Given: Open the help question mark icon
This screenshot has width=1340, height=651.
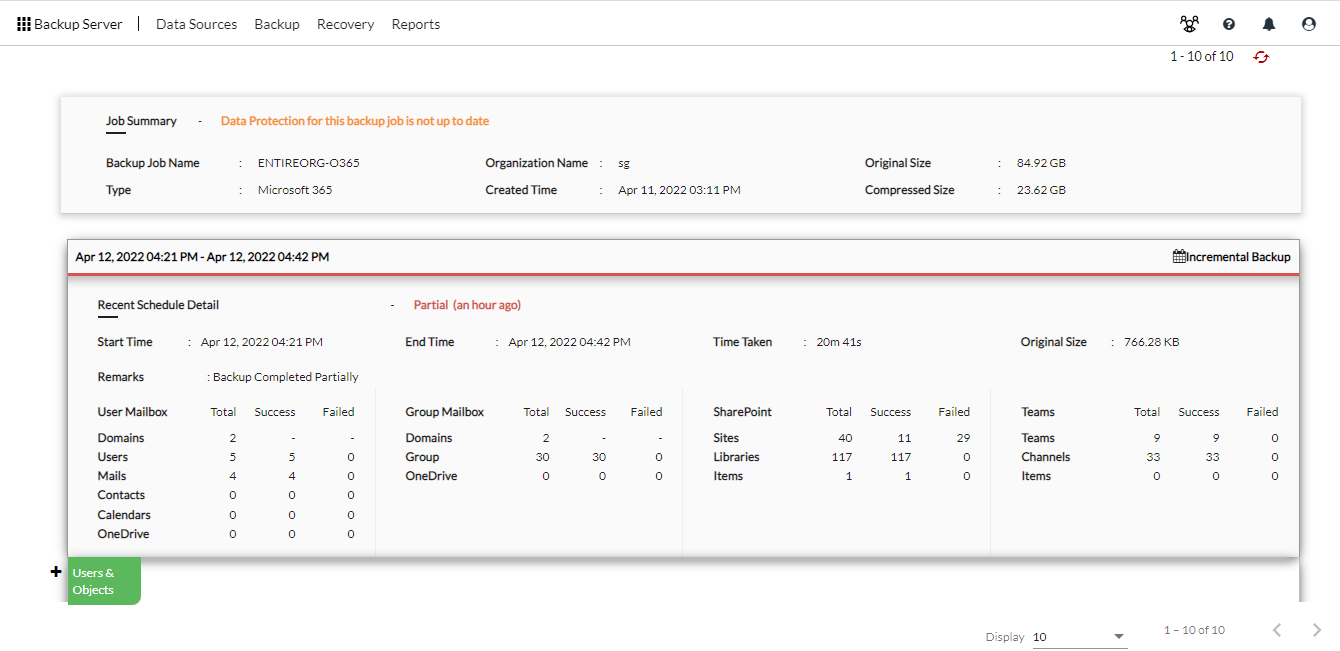Looking at the screenshot, I should pyautogui.click(x=1229, y=24).
